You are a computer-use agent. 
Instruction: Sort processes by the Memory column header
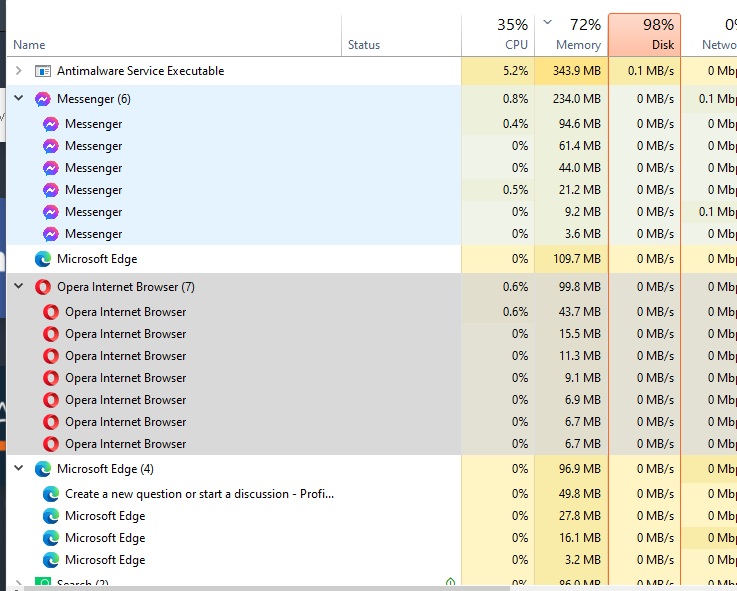coord(579,45)
